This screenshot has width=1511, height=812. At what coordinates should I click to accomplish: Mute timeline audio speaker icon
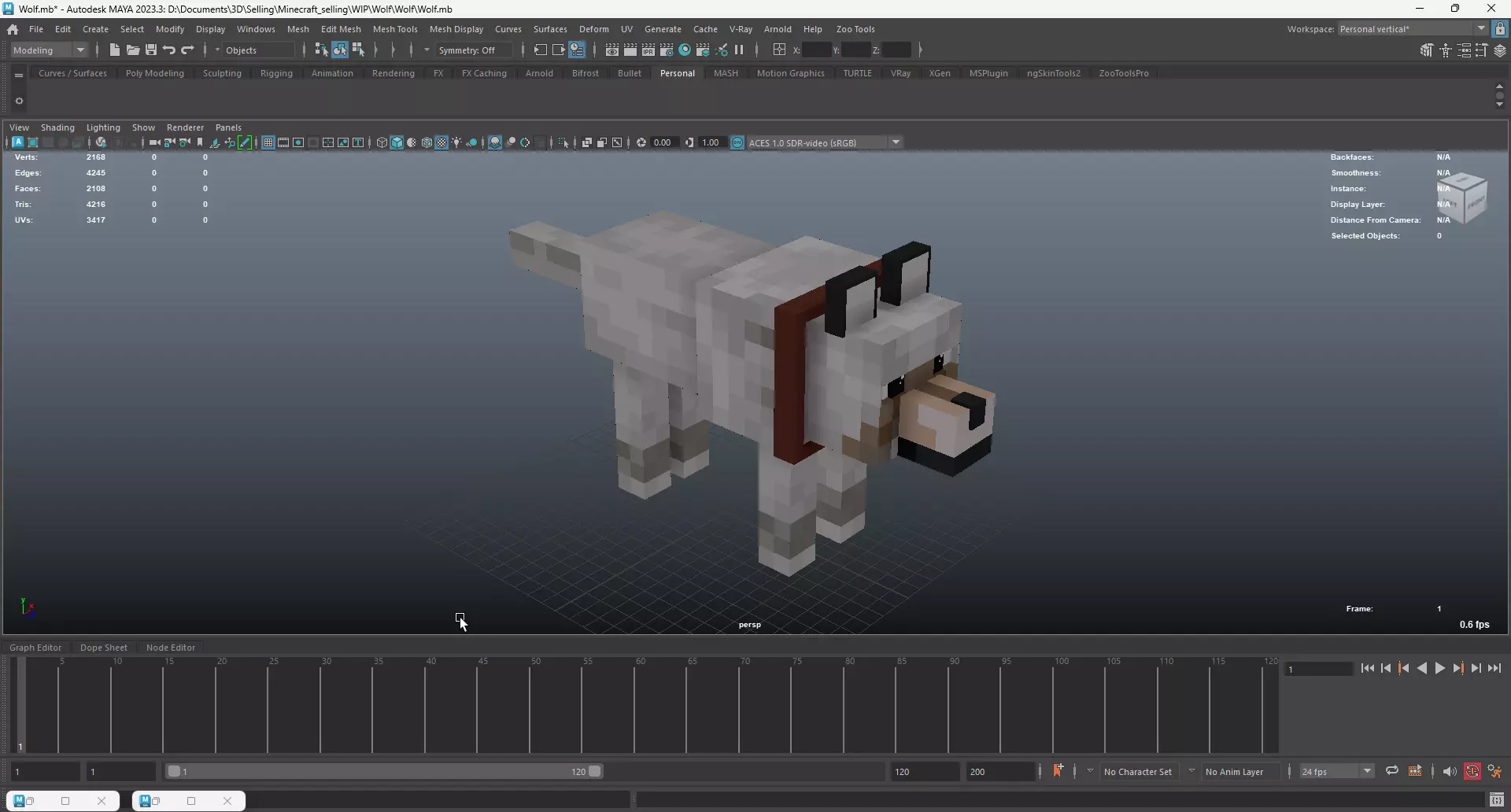click(1450, 771)
